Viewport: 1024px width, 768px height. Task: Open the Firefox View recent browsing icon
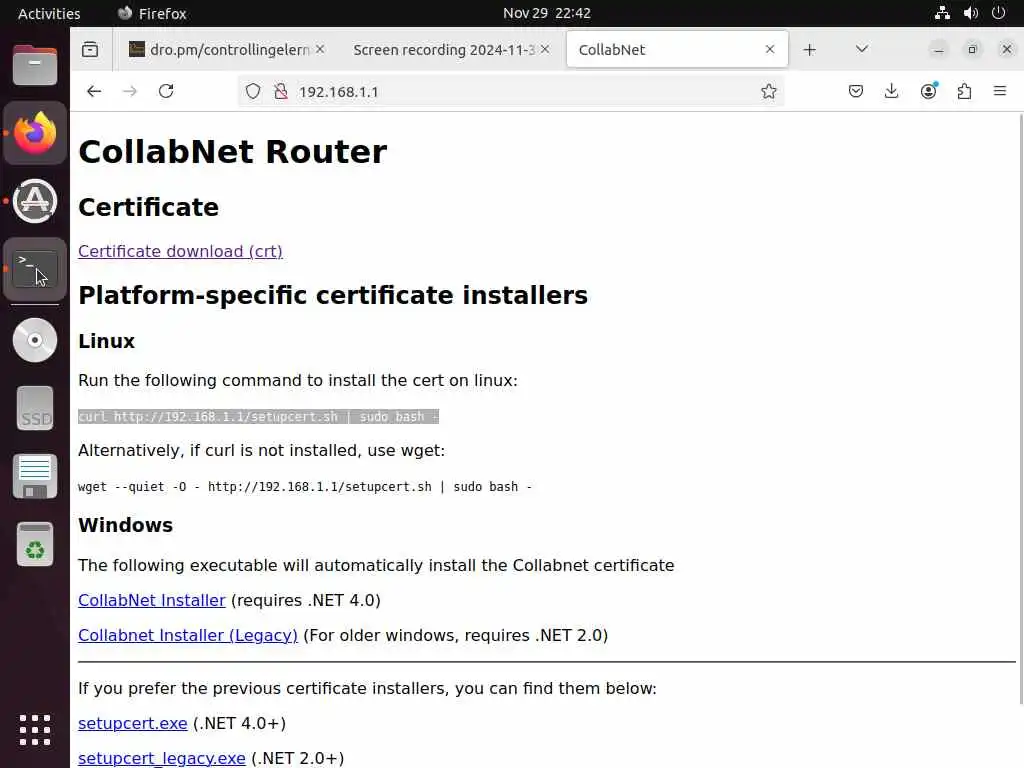[90, 50]
